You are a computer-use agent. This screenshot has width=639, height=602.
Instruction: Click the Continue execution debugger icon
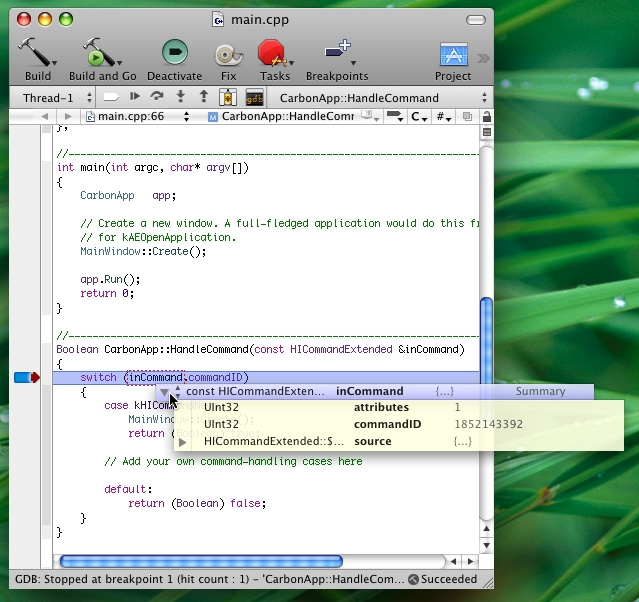pyautogui.click(x=134, y=98)
